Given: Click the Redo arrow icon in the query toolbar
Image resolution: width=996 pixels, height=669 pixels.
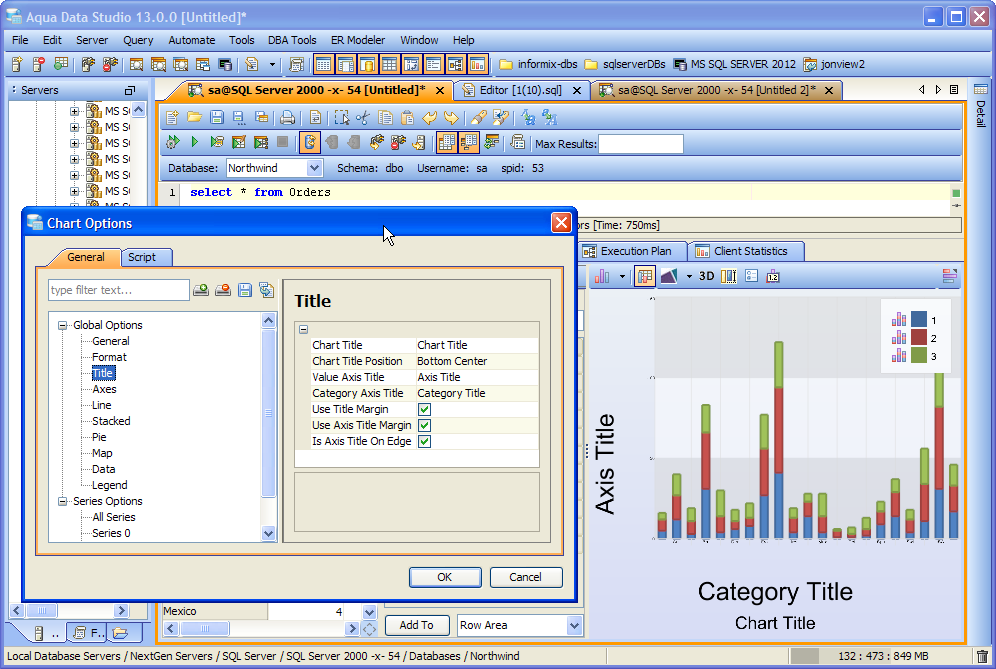Looking at the screenshot, I should tap(451, 117).
